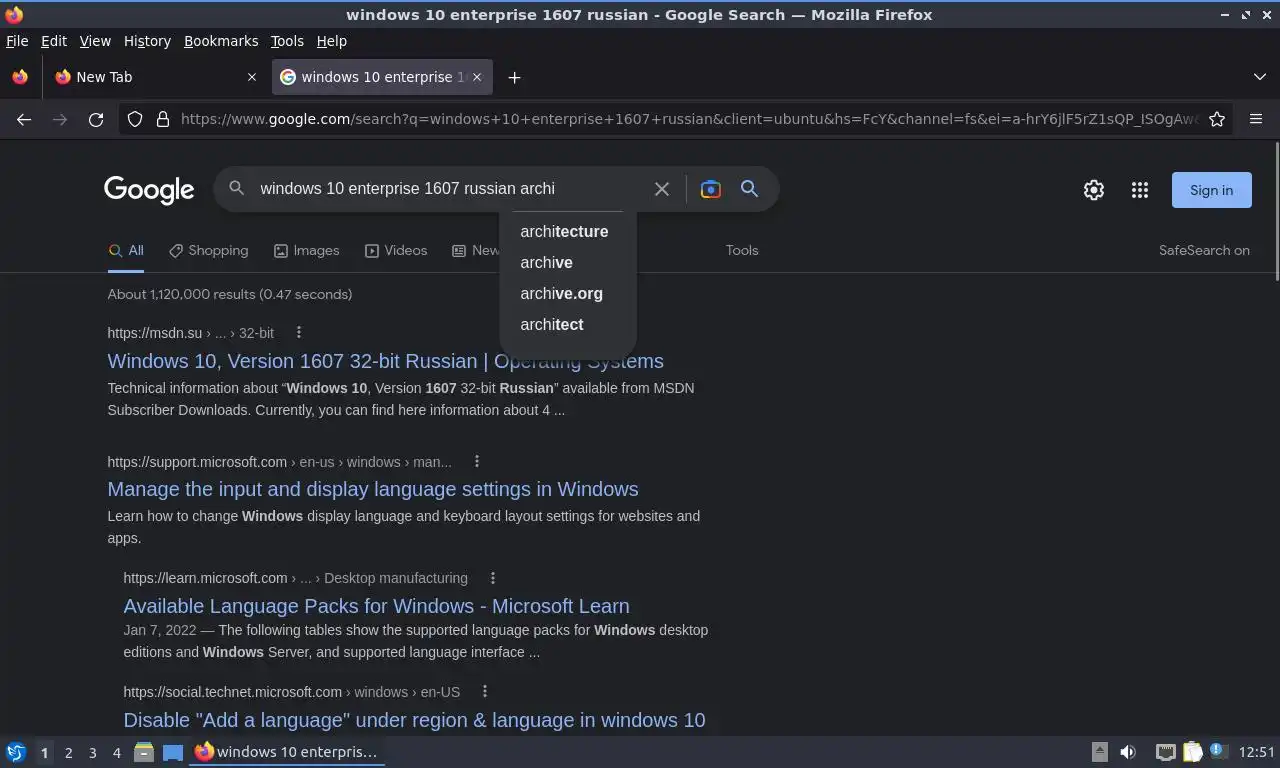Select the Images search filter
This screenshot has height=768, width=1280.
coord(306,250)
